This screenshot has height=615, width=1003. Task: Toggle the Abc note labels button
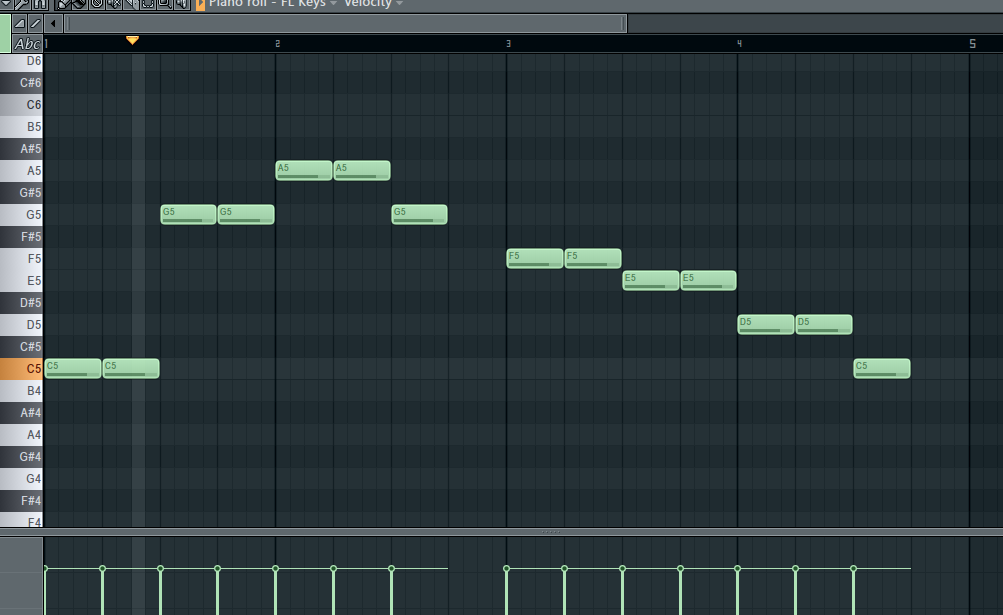click(28, 44)
